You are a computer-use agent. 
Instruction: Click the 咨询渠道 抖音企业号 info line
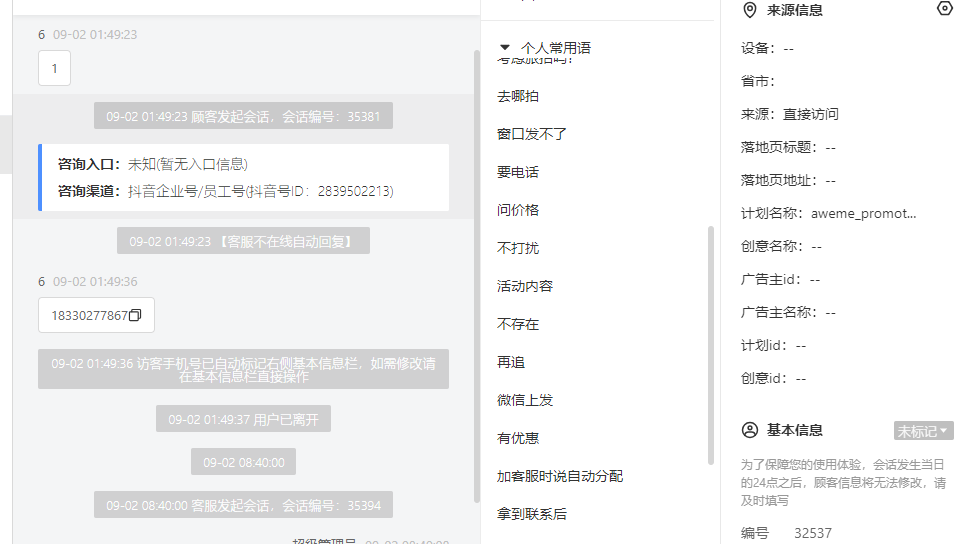[x=226, y=192]
